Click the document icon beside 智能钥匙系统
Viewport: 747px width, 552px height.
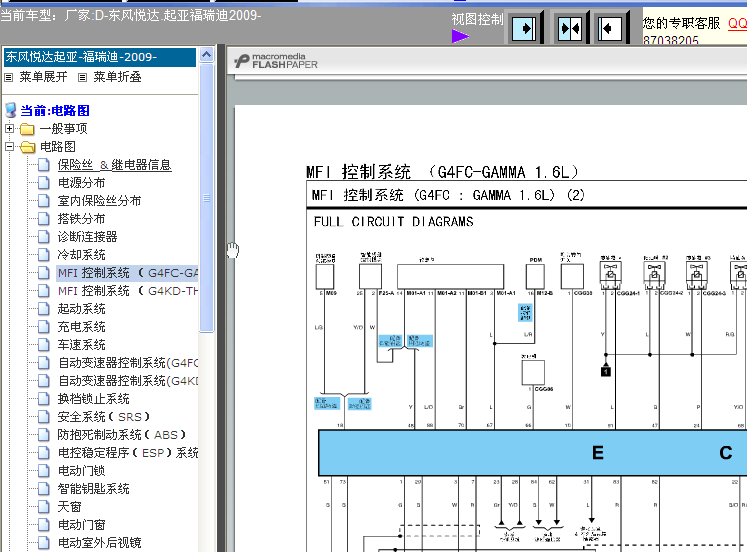(x=44, y=489)
